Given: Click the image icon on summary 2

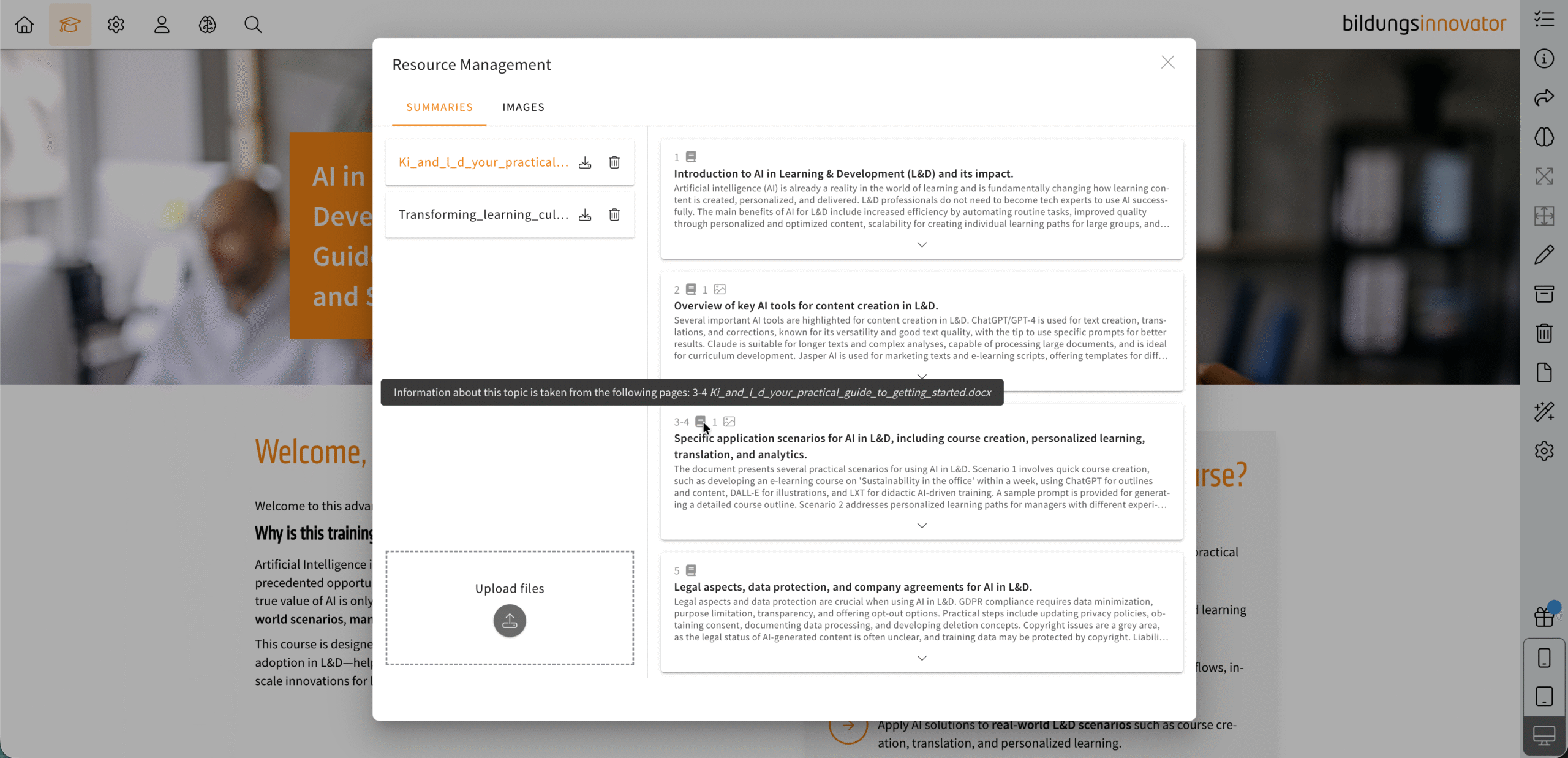Looking at the screenshot, I should [720, 289].
